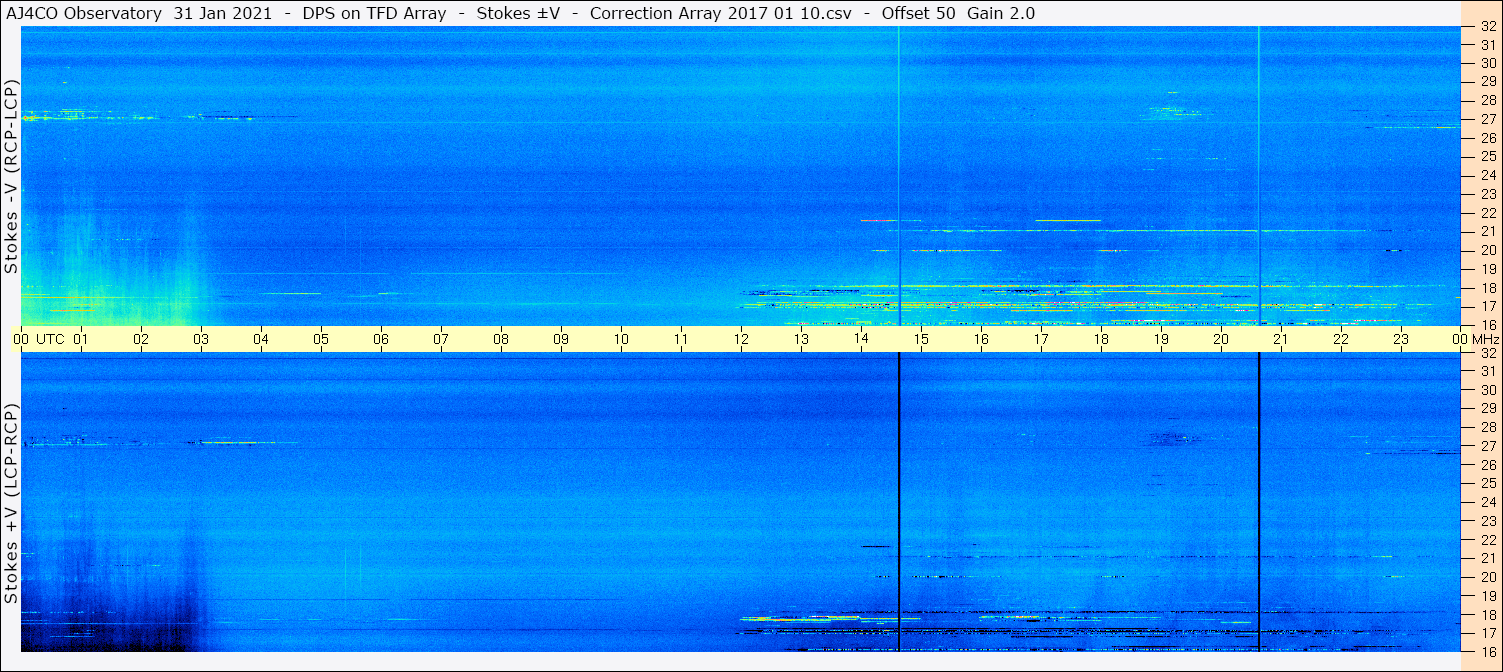Click the 'Stokes -V (RCP-LCP)' vertical axis label

tap(11, 176)
